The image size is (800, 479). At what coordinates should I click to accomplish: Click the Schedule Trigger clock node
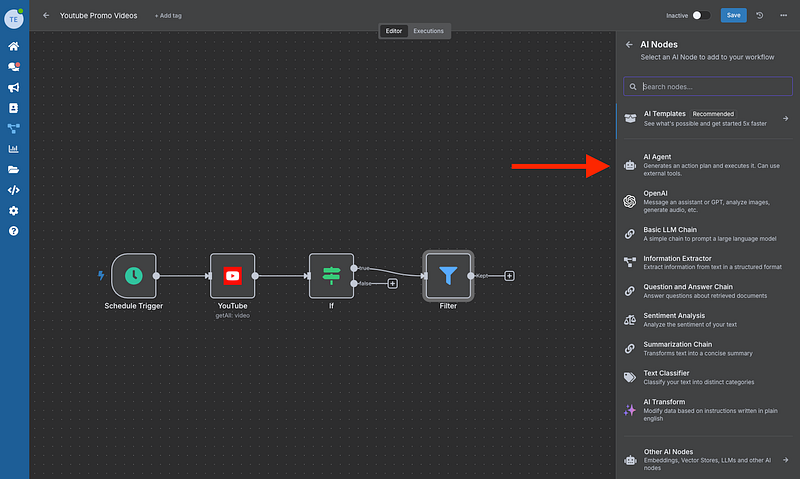[x=133, y=275]
